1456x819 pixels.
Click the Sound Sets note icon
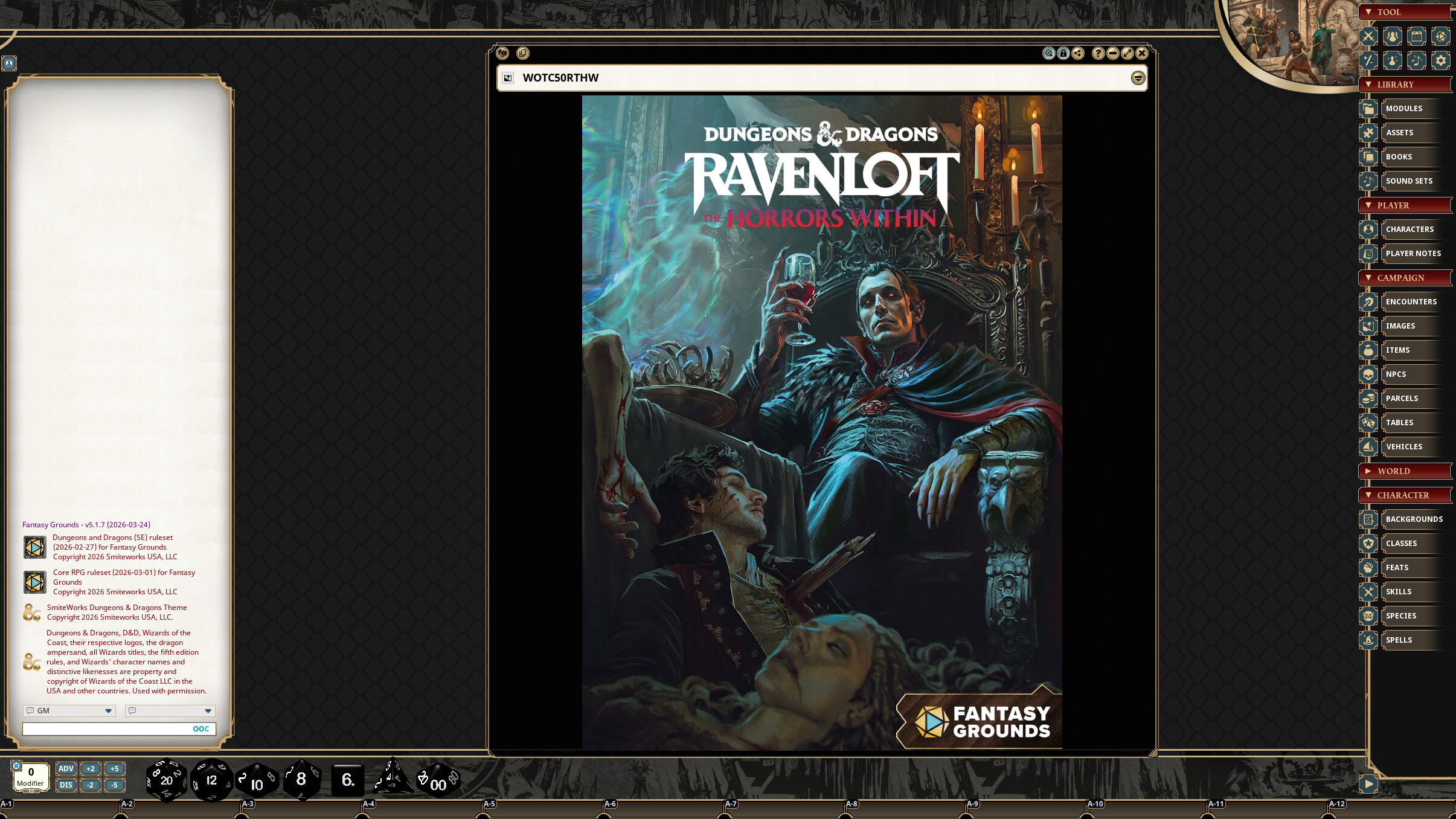[1368, 181]
